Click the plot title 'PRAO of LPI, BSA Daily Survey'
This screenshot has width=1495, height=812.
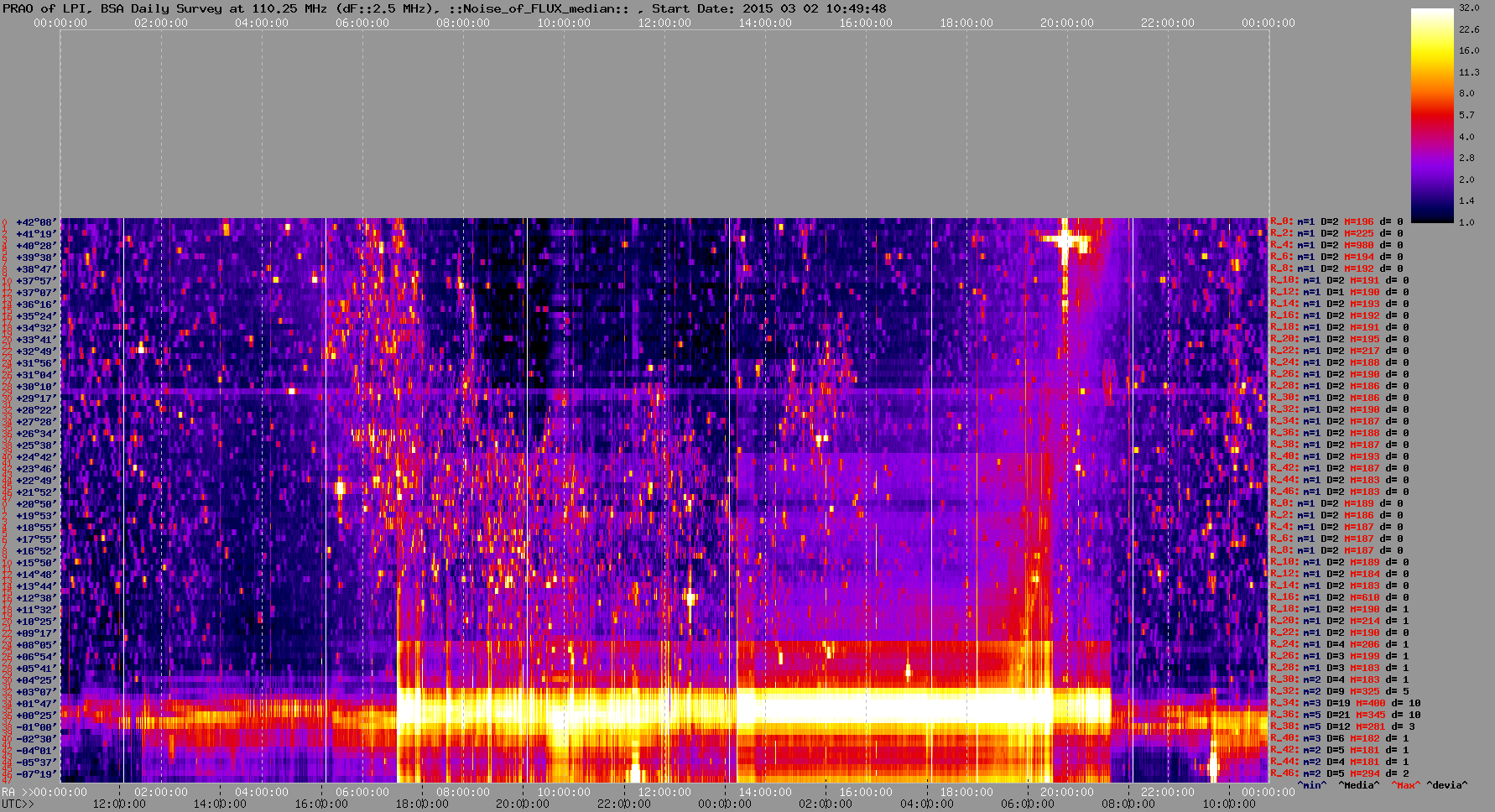(112, 8)
